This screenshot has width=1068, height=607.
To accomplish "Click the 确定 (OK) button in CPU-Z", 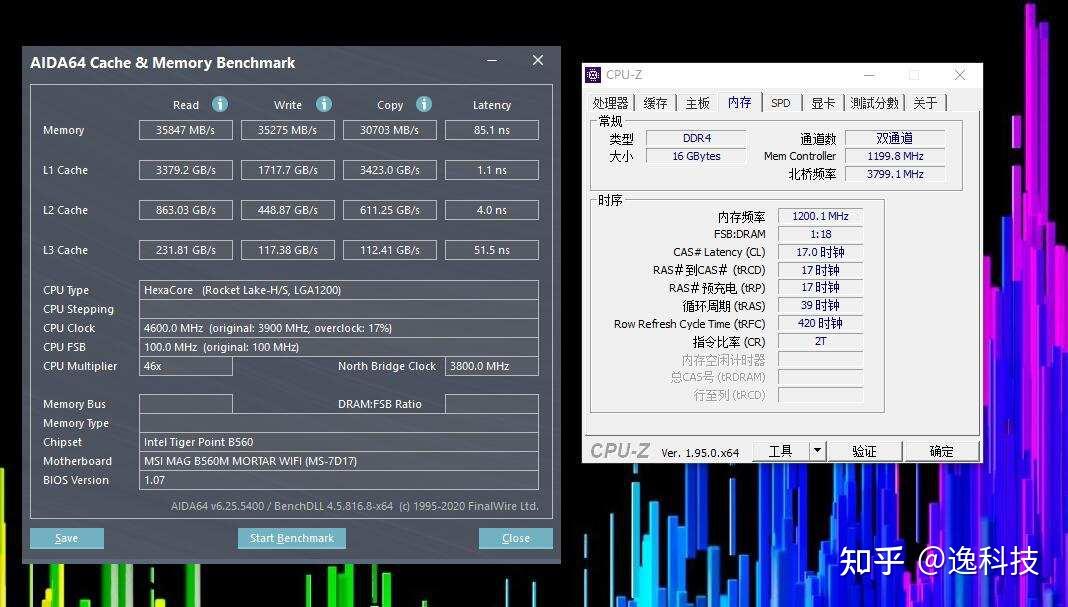I will pyautogui.click(x=941, y=450).
